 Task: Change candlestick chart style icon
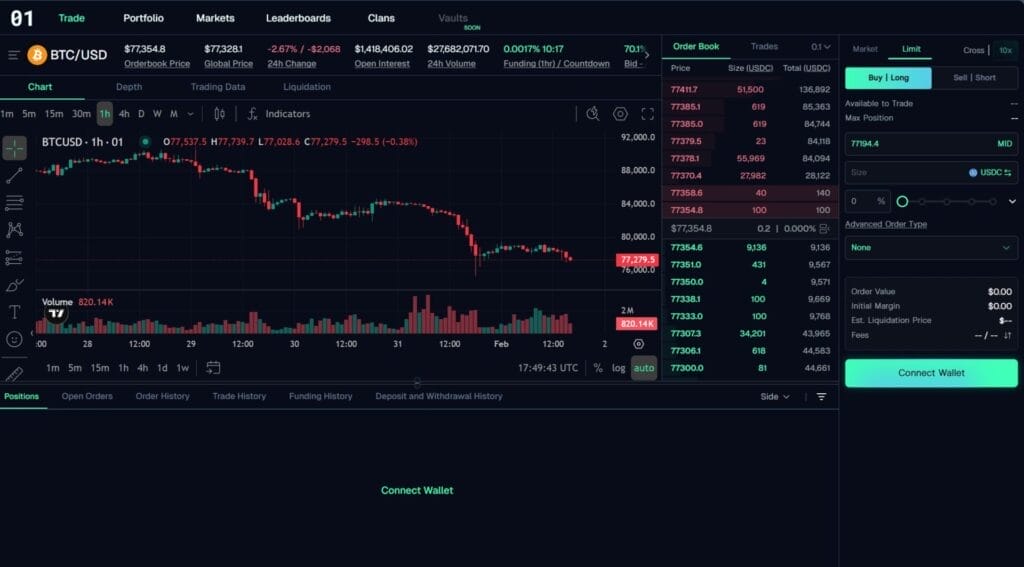point(219,114)
